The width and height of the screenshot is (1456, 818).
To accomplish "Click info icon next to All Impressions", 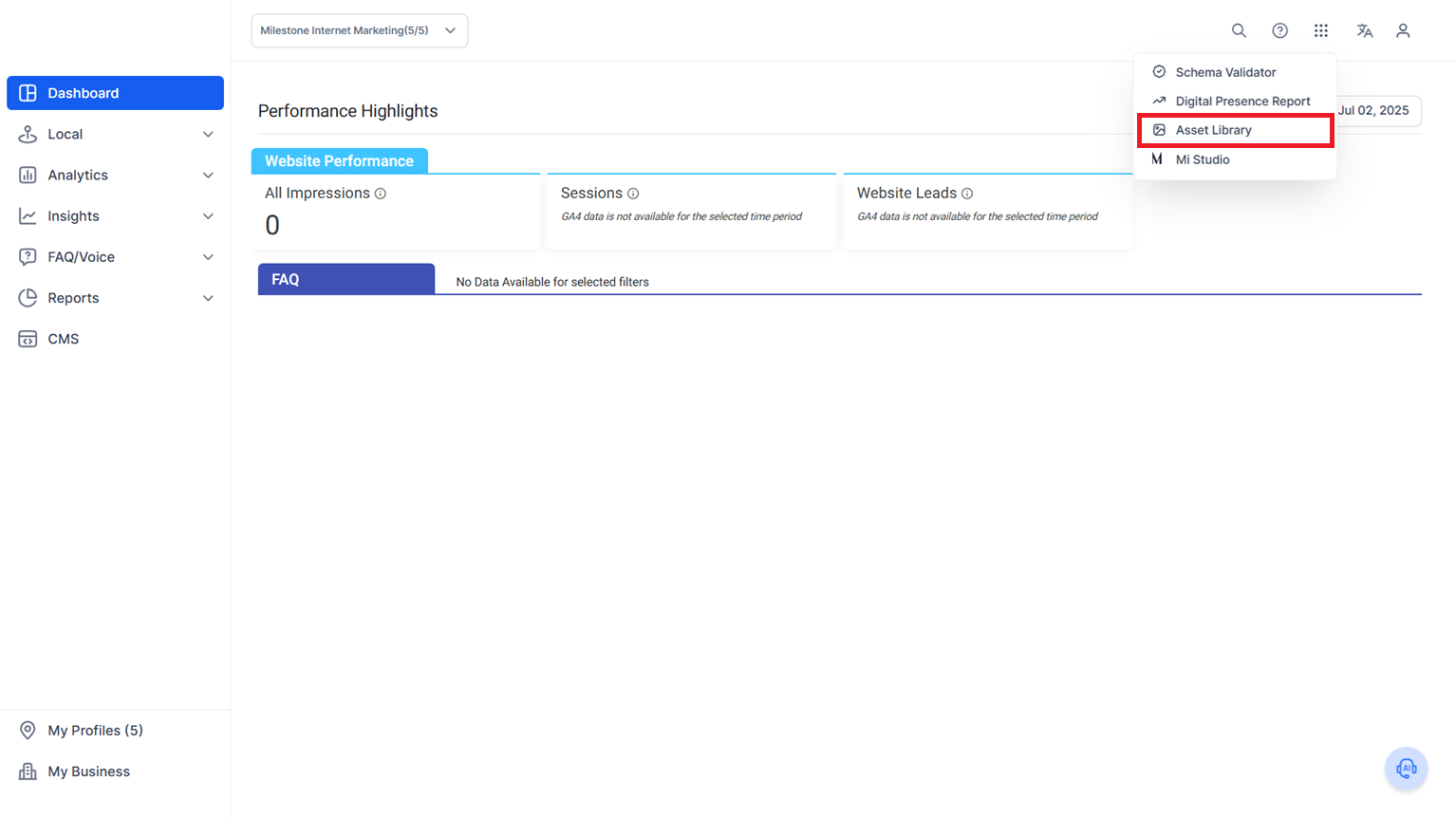I will 381,194.
